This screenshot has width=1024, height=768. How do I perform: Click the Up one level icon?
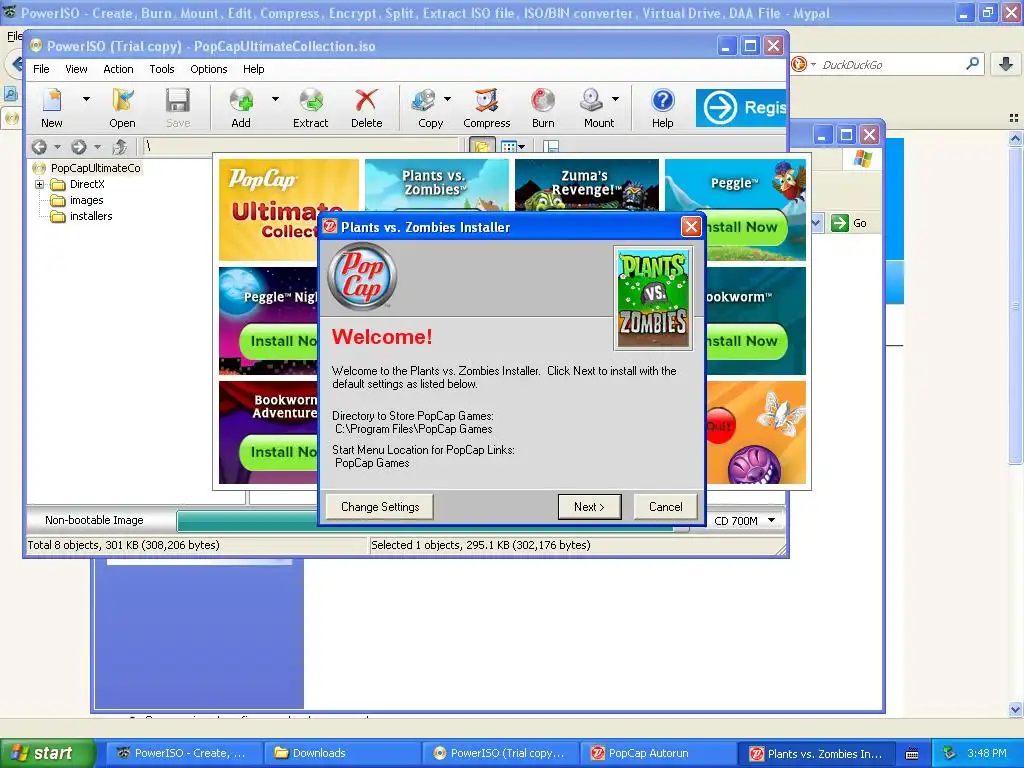pyautogui.click(x=120, y=147)
